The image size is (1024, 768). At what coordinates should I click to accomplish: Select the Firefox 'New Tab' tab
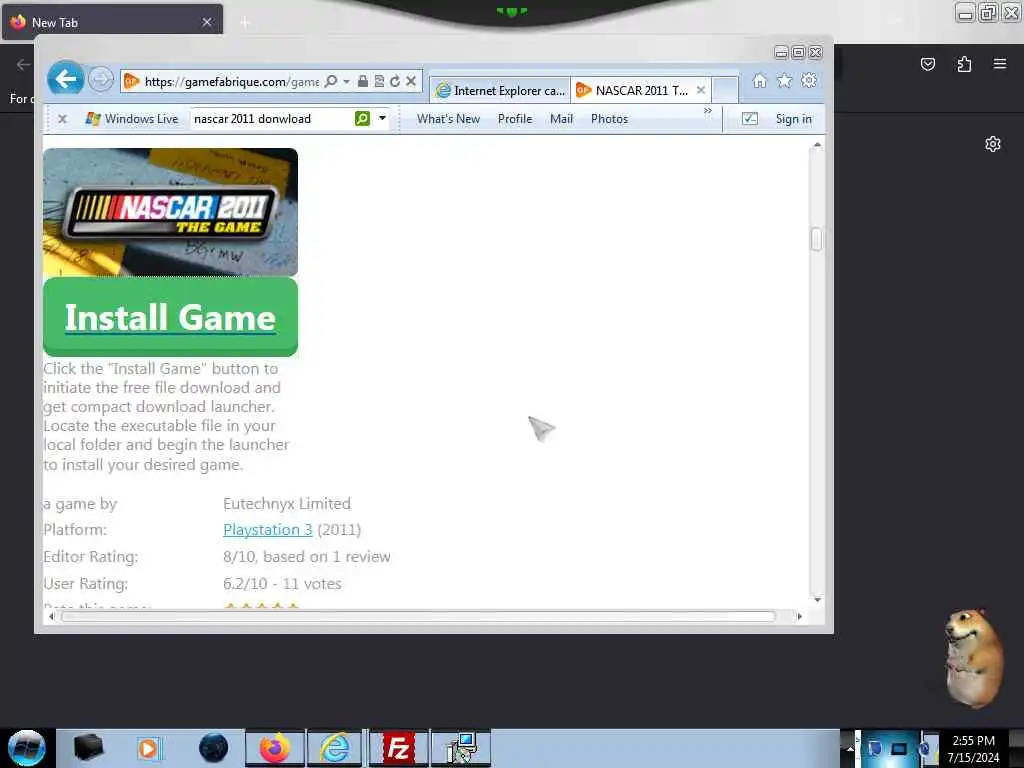112,22
